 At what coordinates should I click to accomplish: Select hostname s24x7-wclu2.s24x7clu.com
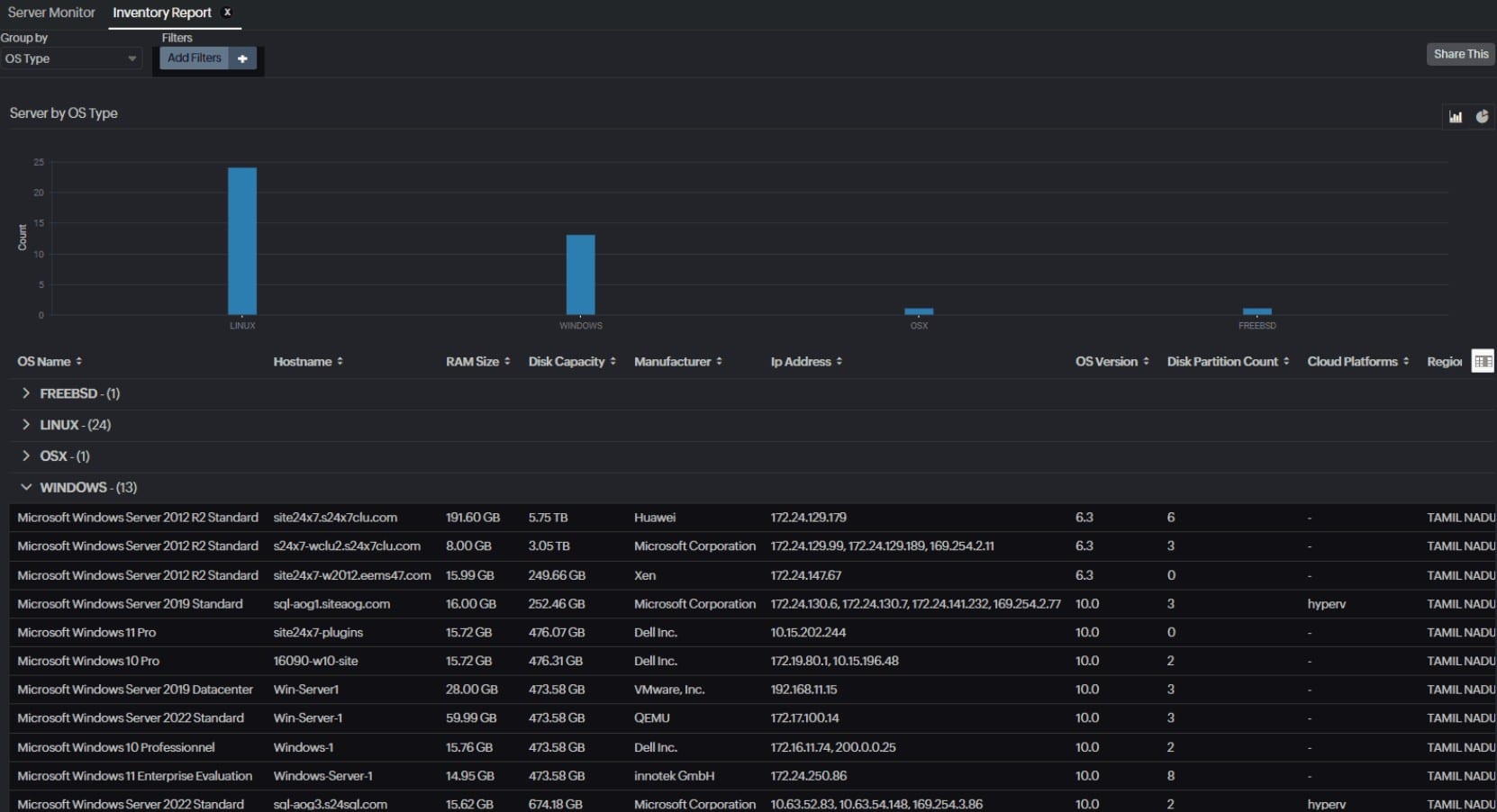coord(347,546)
